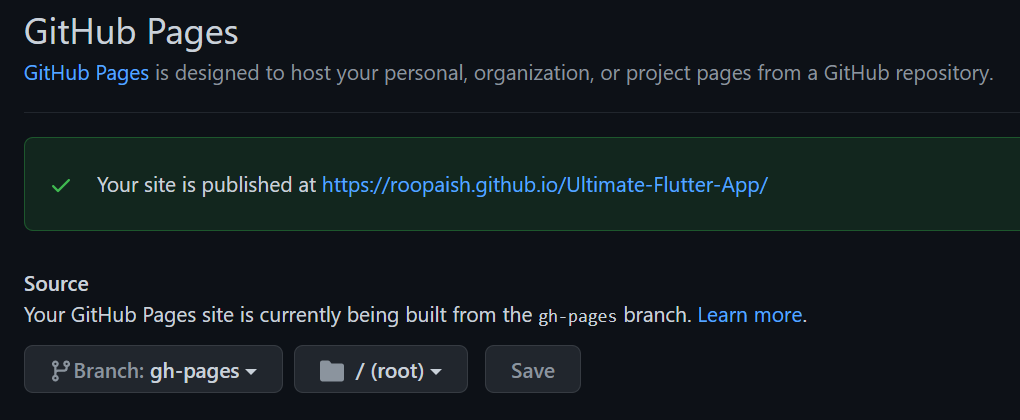1020x420 pixels.
Task: Click the "Your site is published at" text
Action: click(207, 185)
